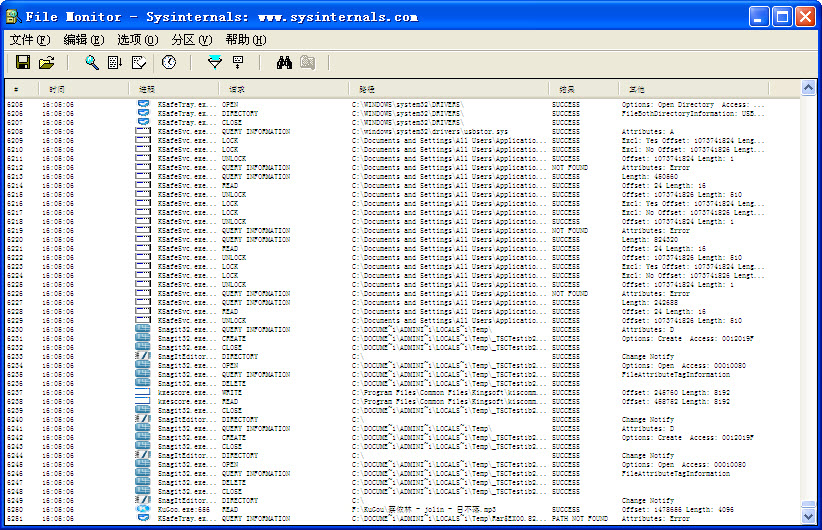Click the clock time-format toolbar icon
Viewport: 822px width, 530px height.
click(169, 62)
